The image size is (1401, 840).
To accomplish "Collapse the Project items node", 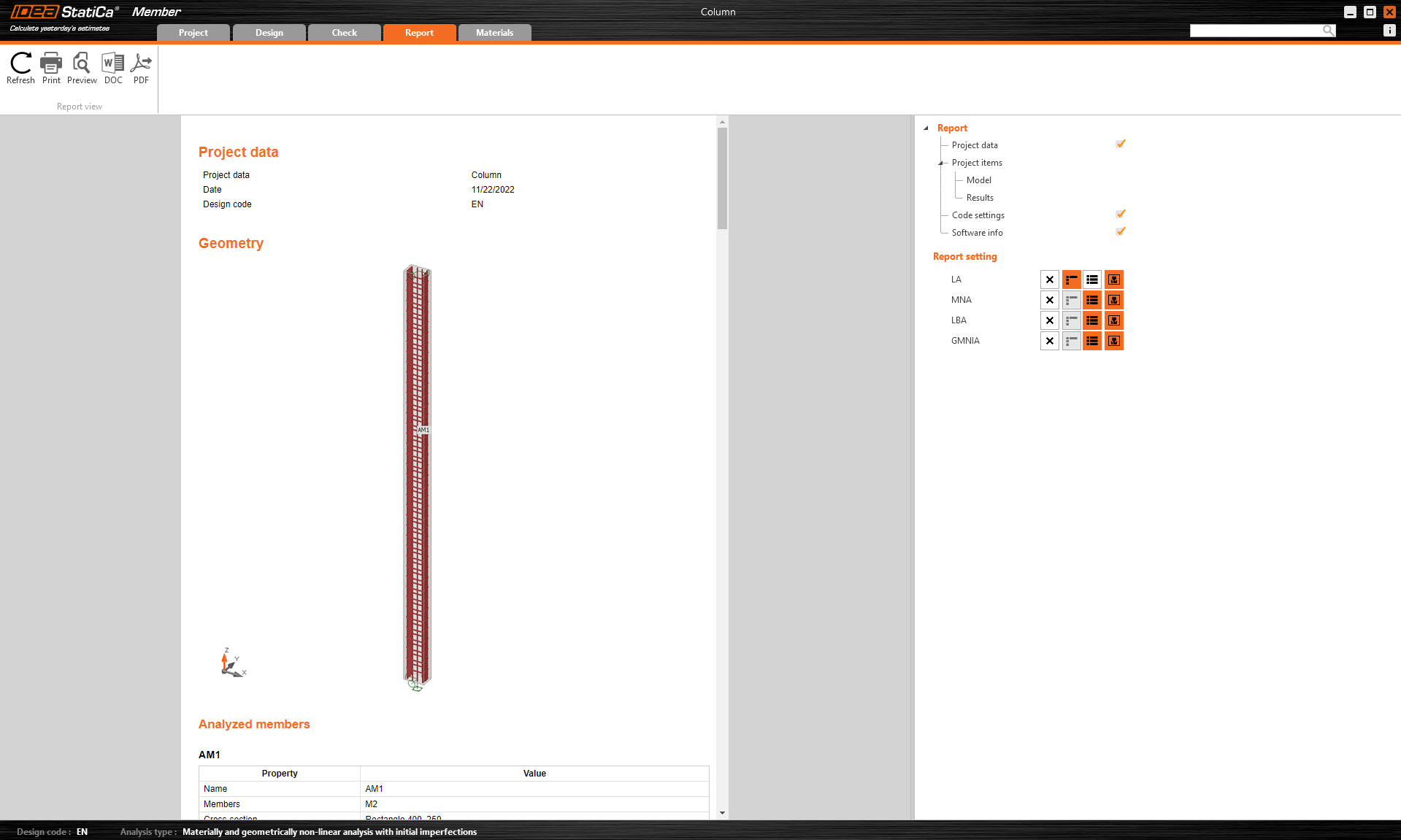I will [941, 163].
